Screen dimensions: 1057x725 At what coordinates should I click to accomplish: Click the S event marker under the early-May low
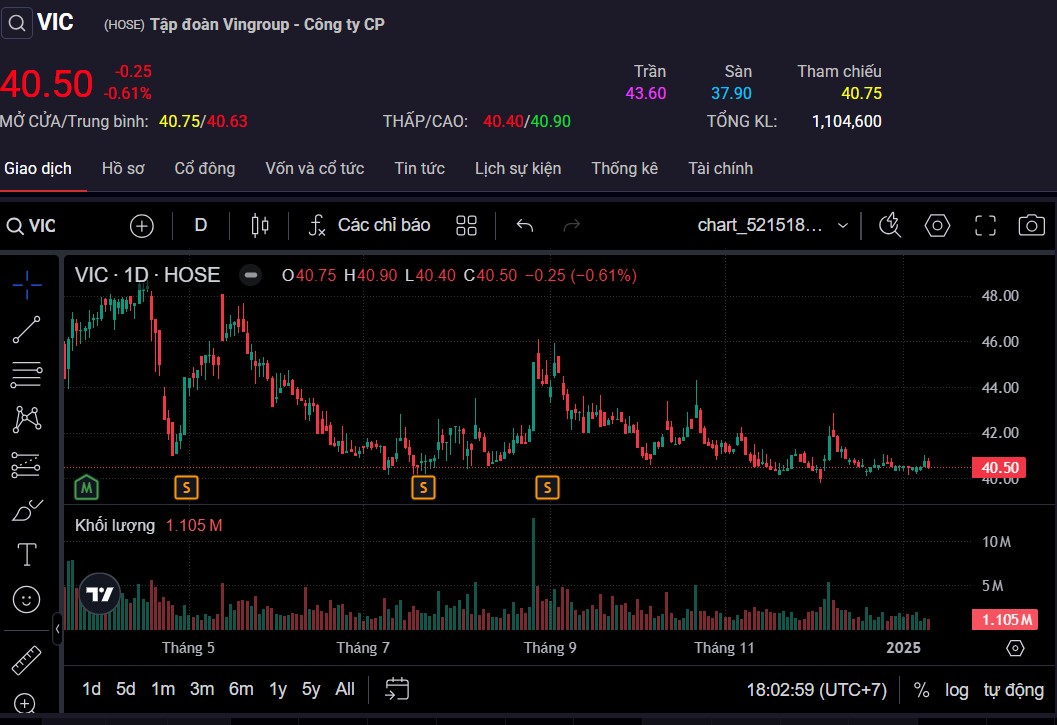click(187, 487)
